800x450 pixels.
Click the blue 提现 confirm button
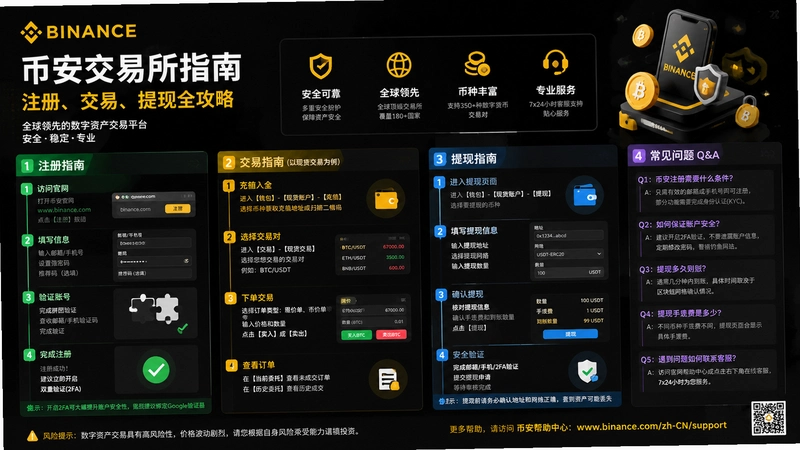[x=570, y=334]
